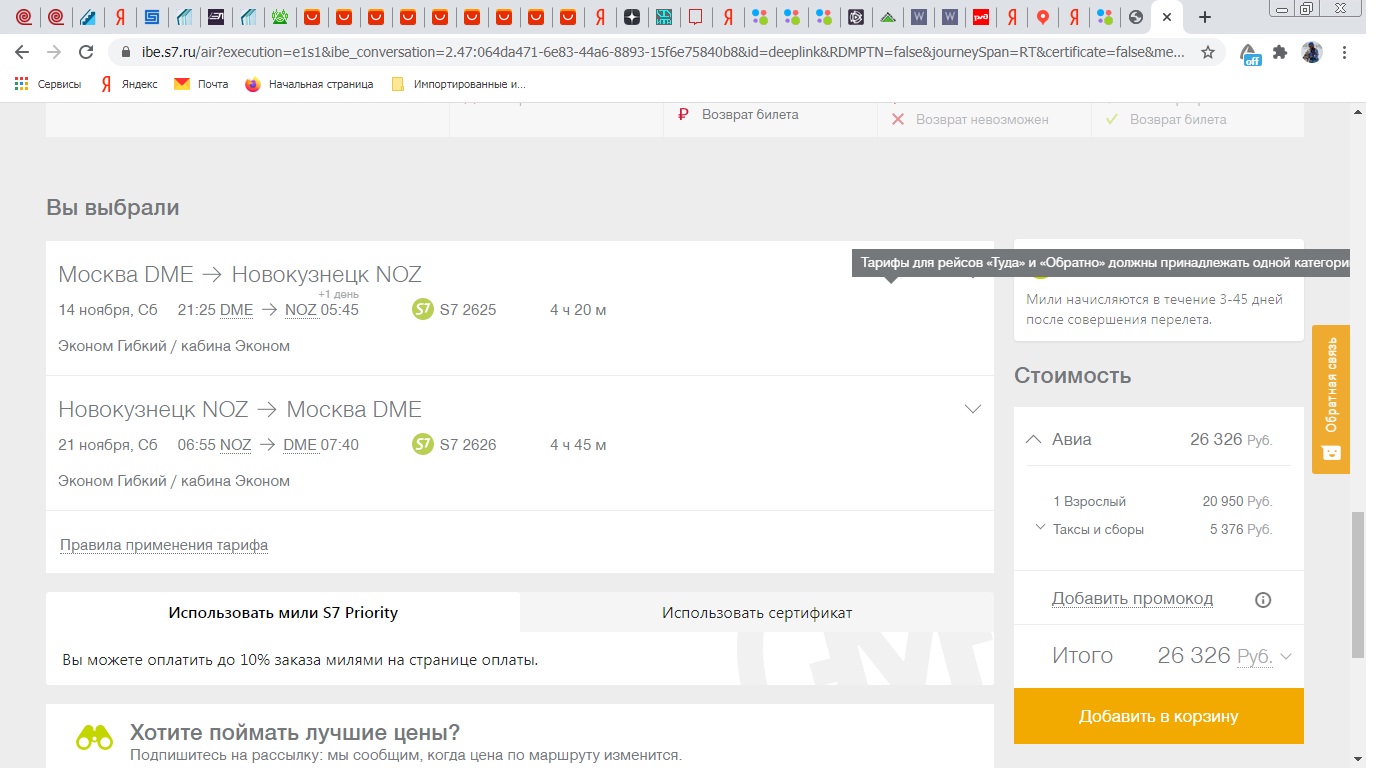Open the Почта bookmark
This screenshot has height=774, width=1383.
tap(201, 84)
